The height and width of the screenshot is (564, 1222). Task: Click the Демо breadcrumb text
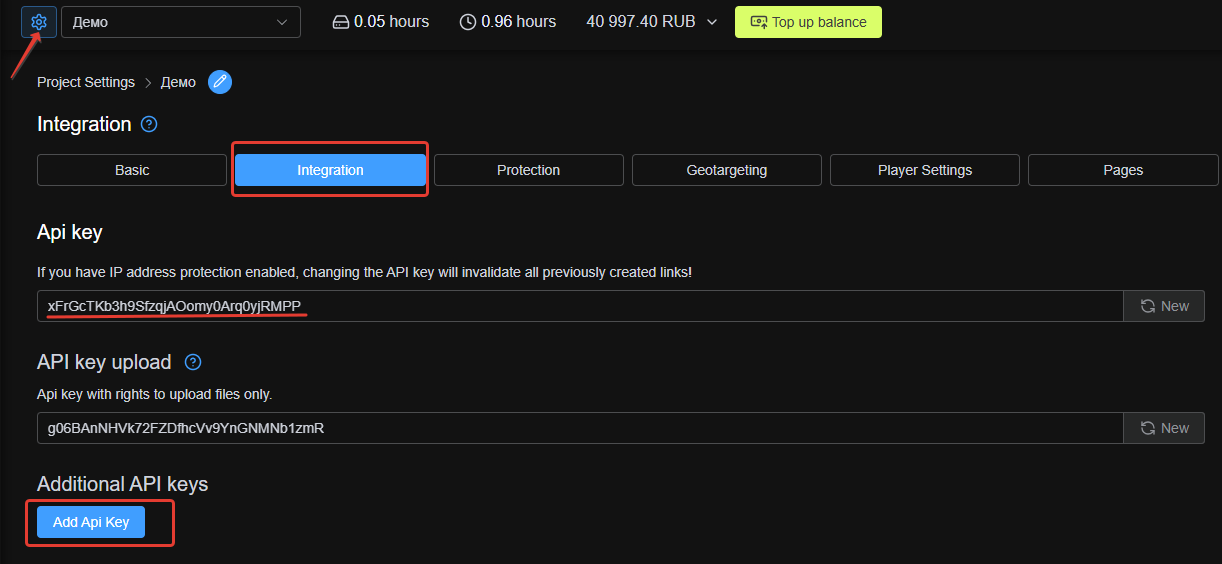tap(178, 82)
